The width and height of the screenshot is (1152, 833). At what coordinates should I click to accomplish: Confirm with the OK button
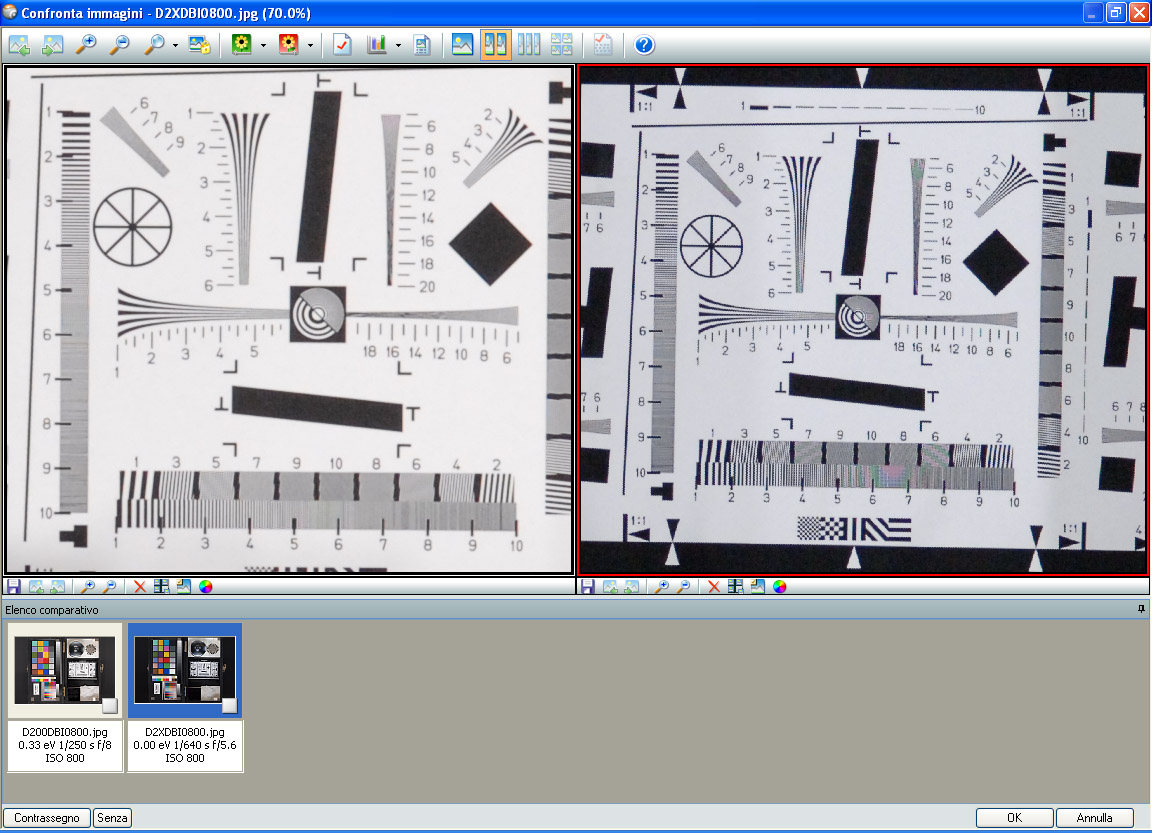1015,818
